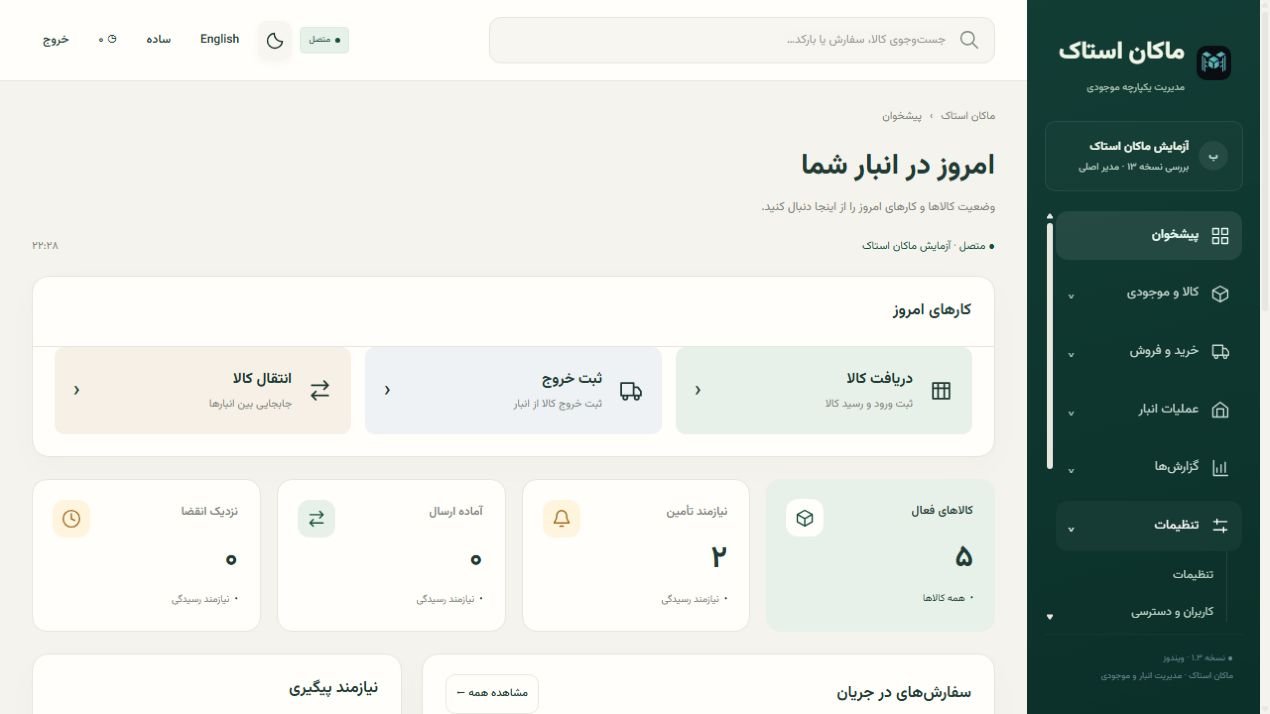The width and height of the screenshot is (1270, 714).
Task: Click the sliders icon beside تنظیمات
Action: (x=1220, y=525)
